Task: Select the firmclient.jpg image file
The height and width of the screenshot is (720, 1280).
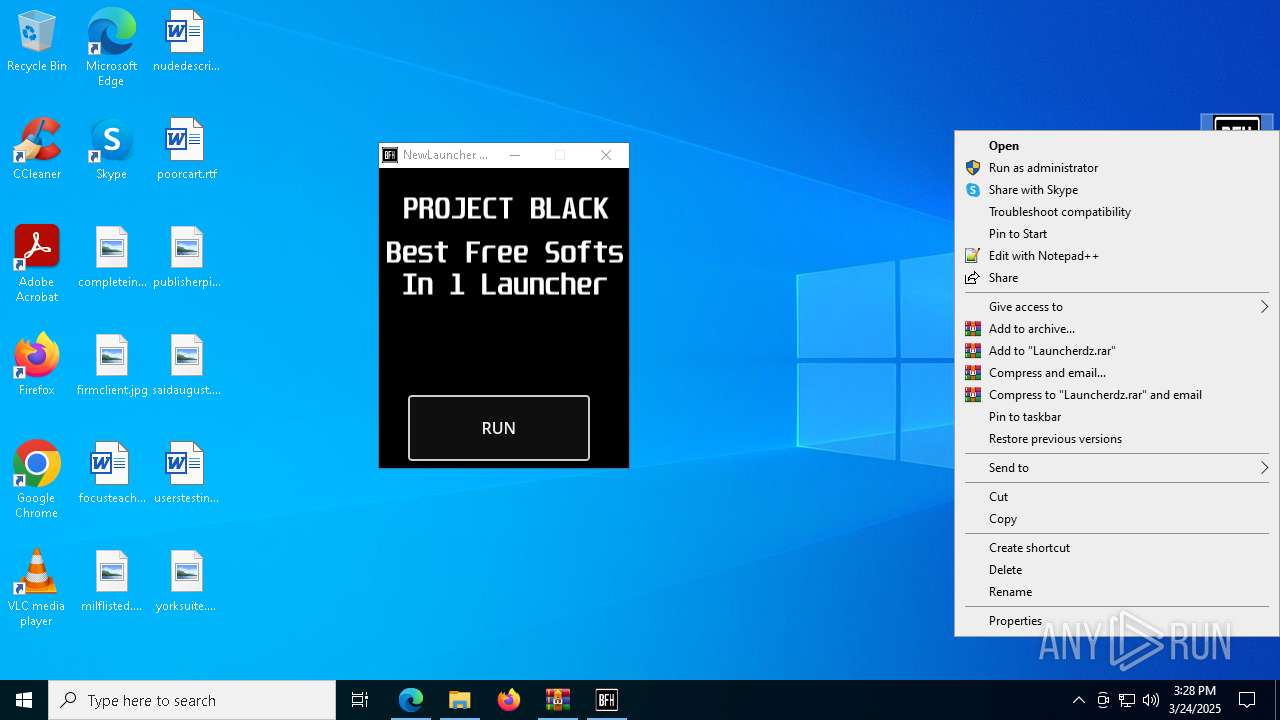Action: 112,366
